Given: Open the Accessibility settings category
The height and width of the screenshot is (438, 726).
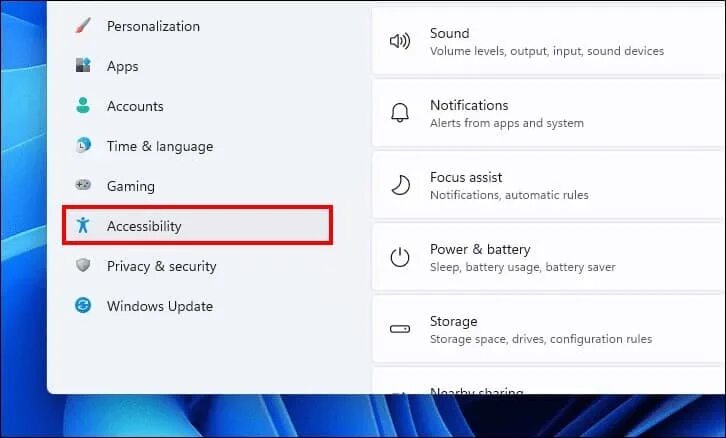Looking at the screenshot, I should 197,225.
